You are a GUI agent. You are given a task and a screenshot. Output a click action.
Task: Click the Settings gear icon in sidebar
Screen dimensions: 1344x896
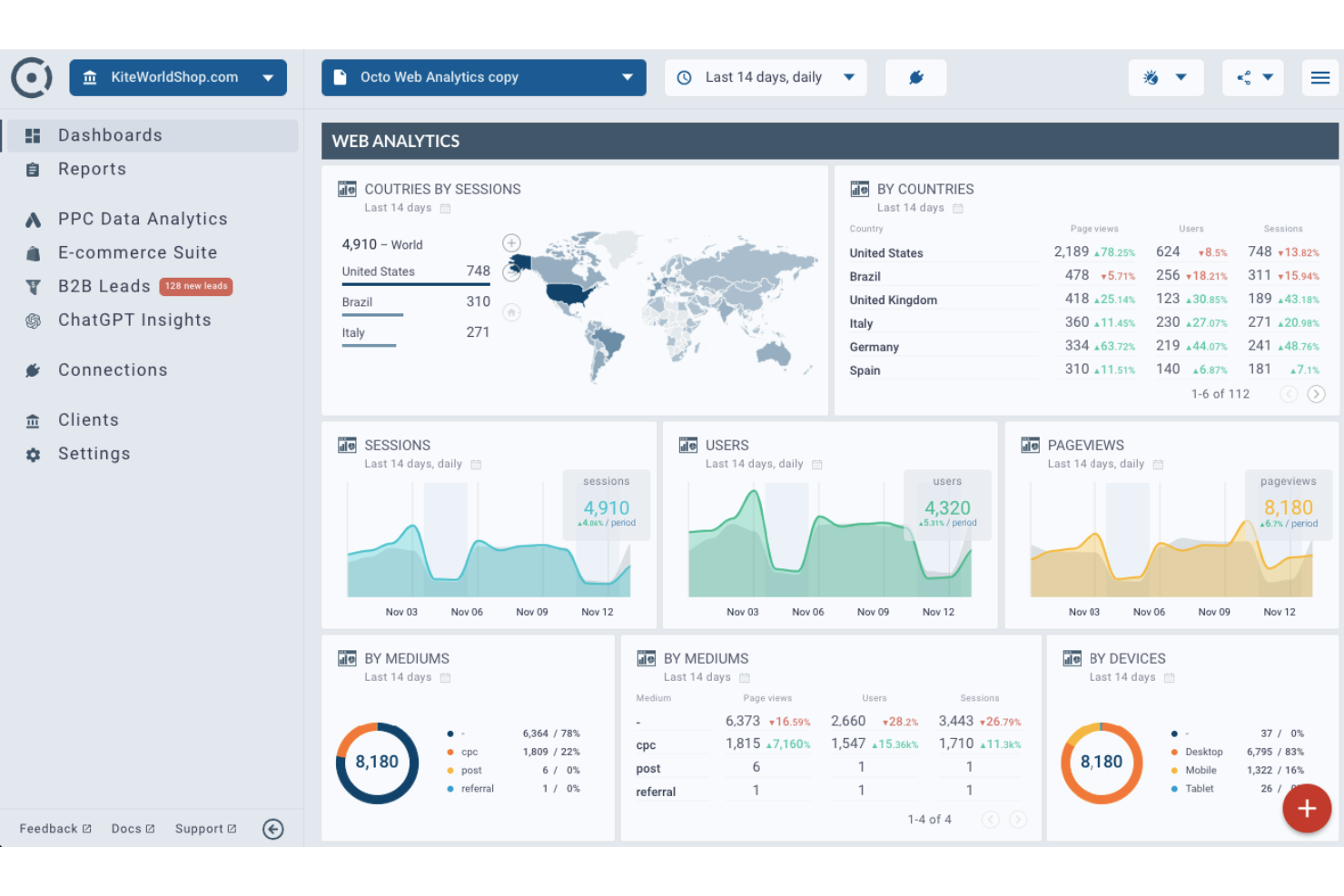[33, 454]
